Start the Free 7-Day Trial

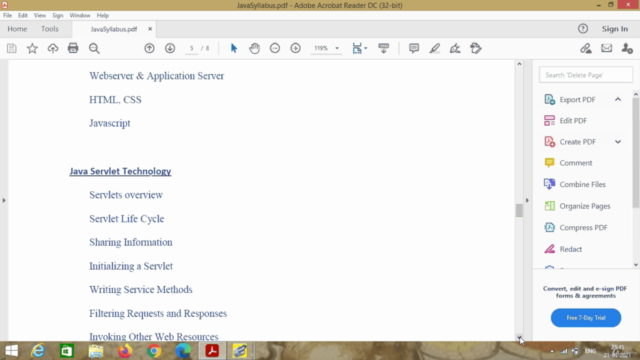[586, 318]
